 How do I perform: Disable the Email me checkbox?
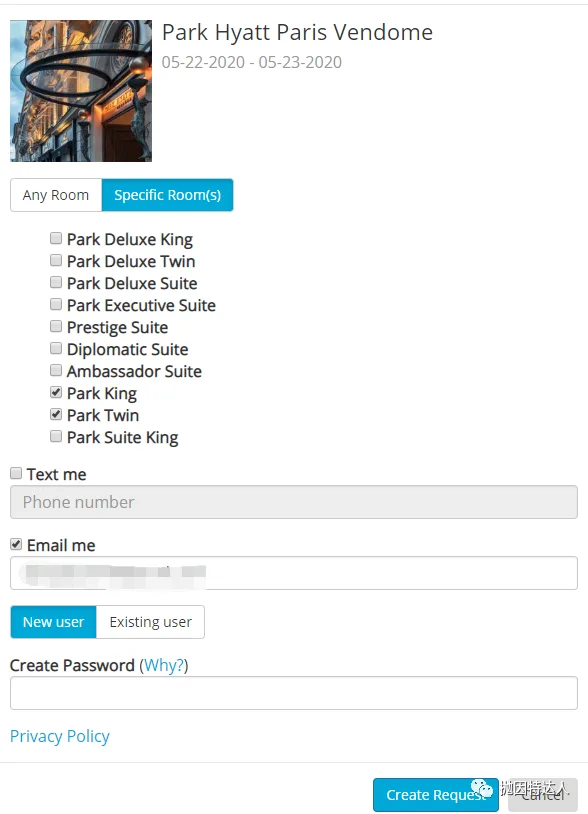pos(16,544)
